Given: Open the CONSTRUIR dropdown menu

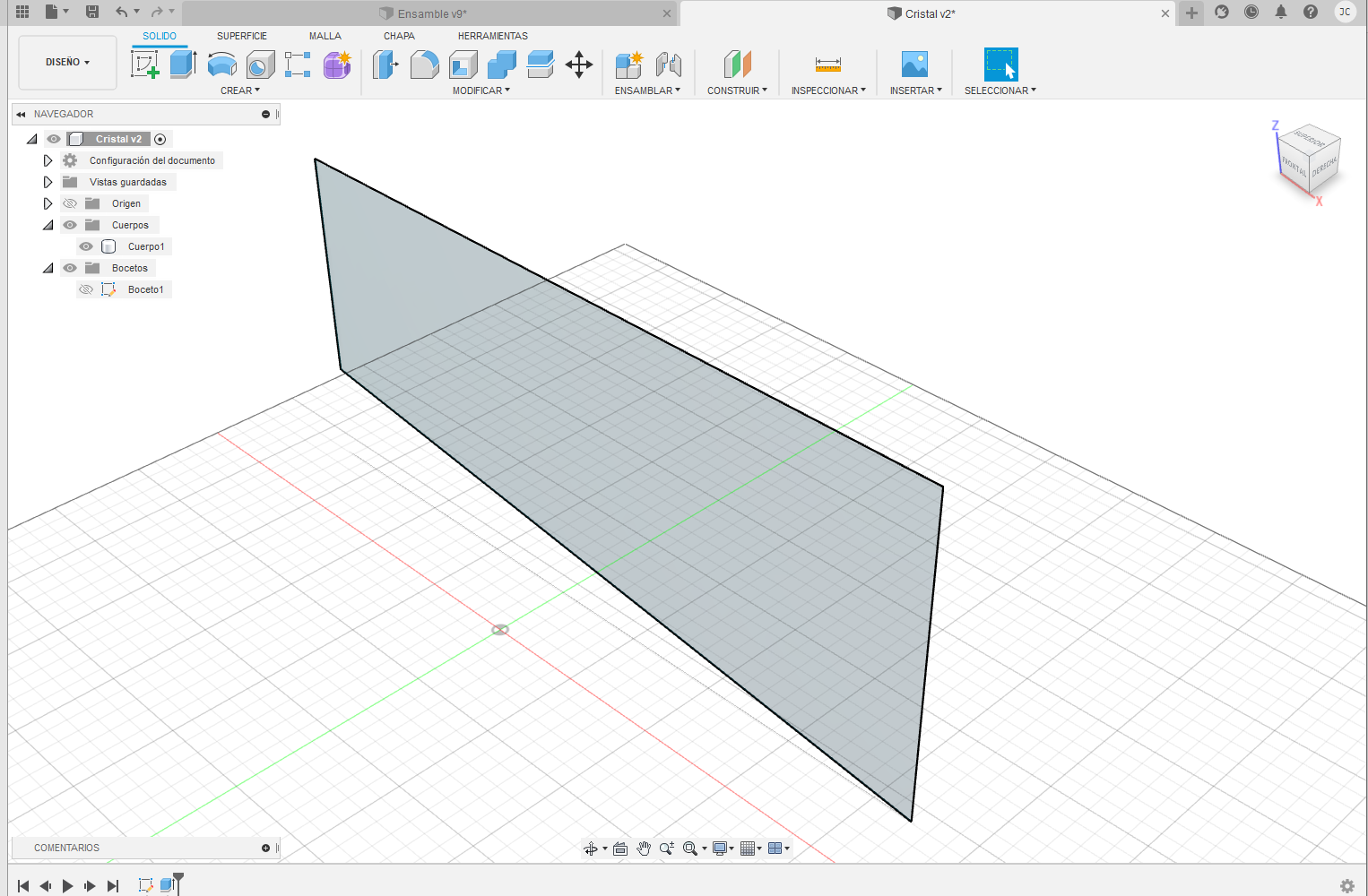Looking at the screenshot, I should (x=737, y=90).
